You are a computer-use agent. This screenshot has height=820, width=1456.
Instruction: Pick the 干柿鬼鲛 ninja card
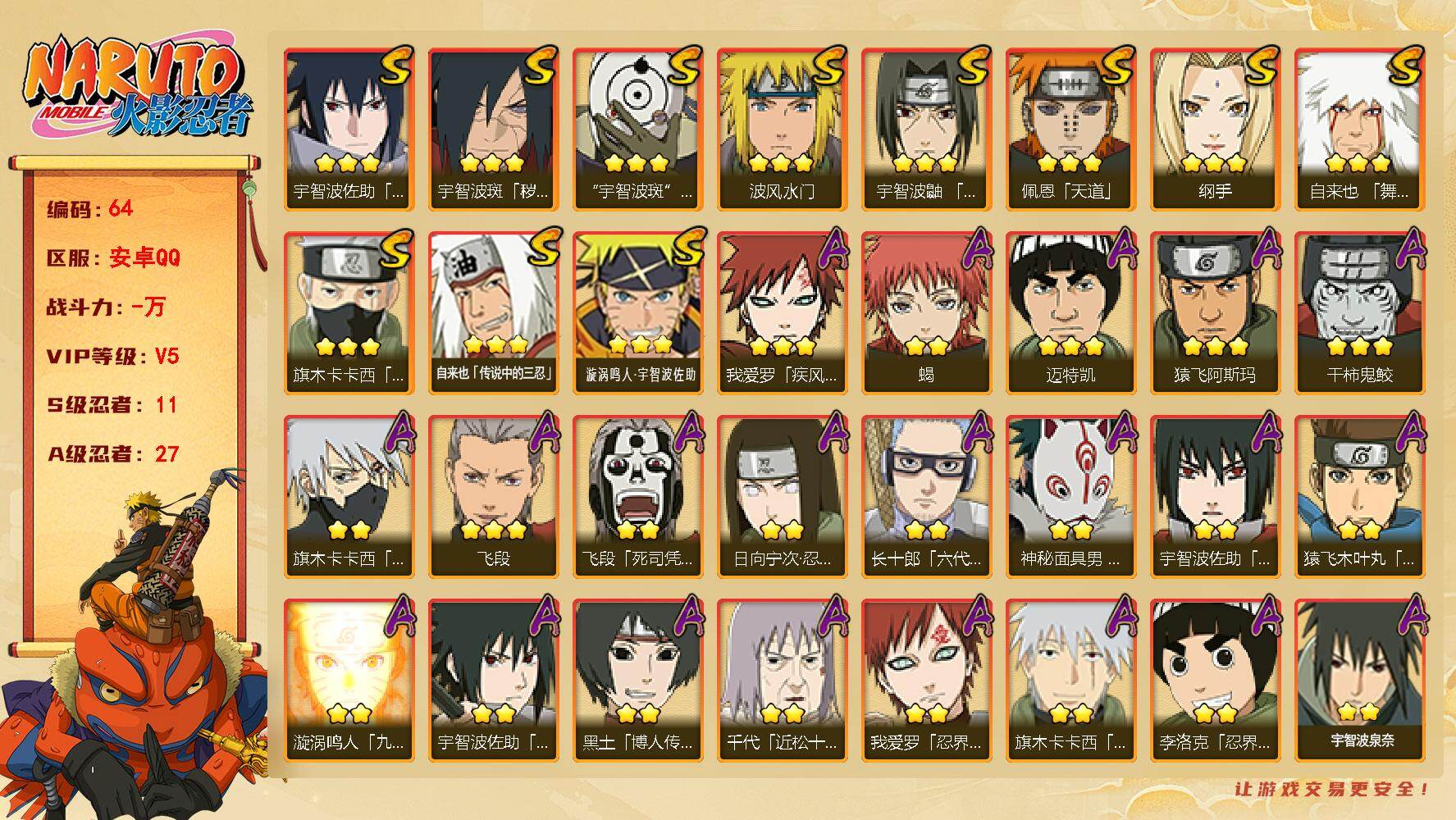pyautogui.click(x=1359, y=313)
